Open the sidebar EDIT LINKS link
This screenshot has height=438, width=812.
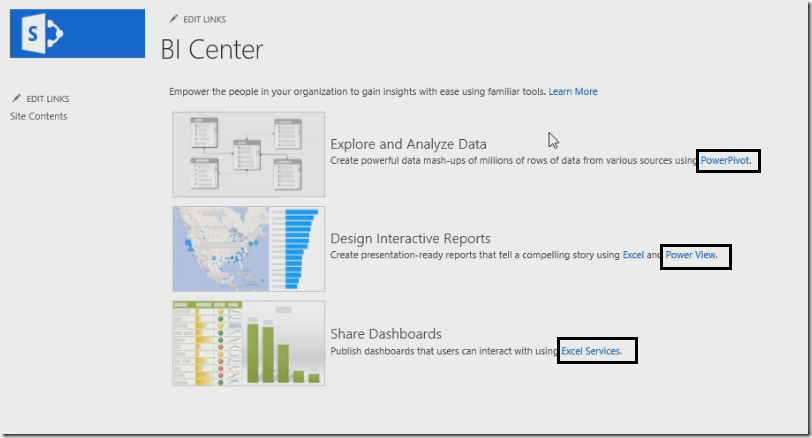(x=48, y=98)
